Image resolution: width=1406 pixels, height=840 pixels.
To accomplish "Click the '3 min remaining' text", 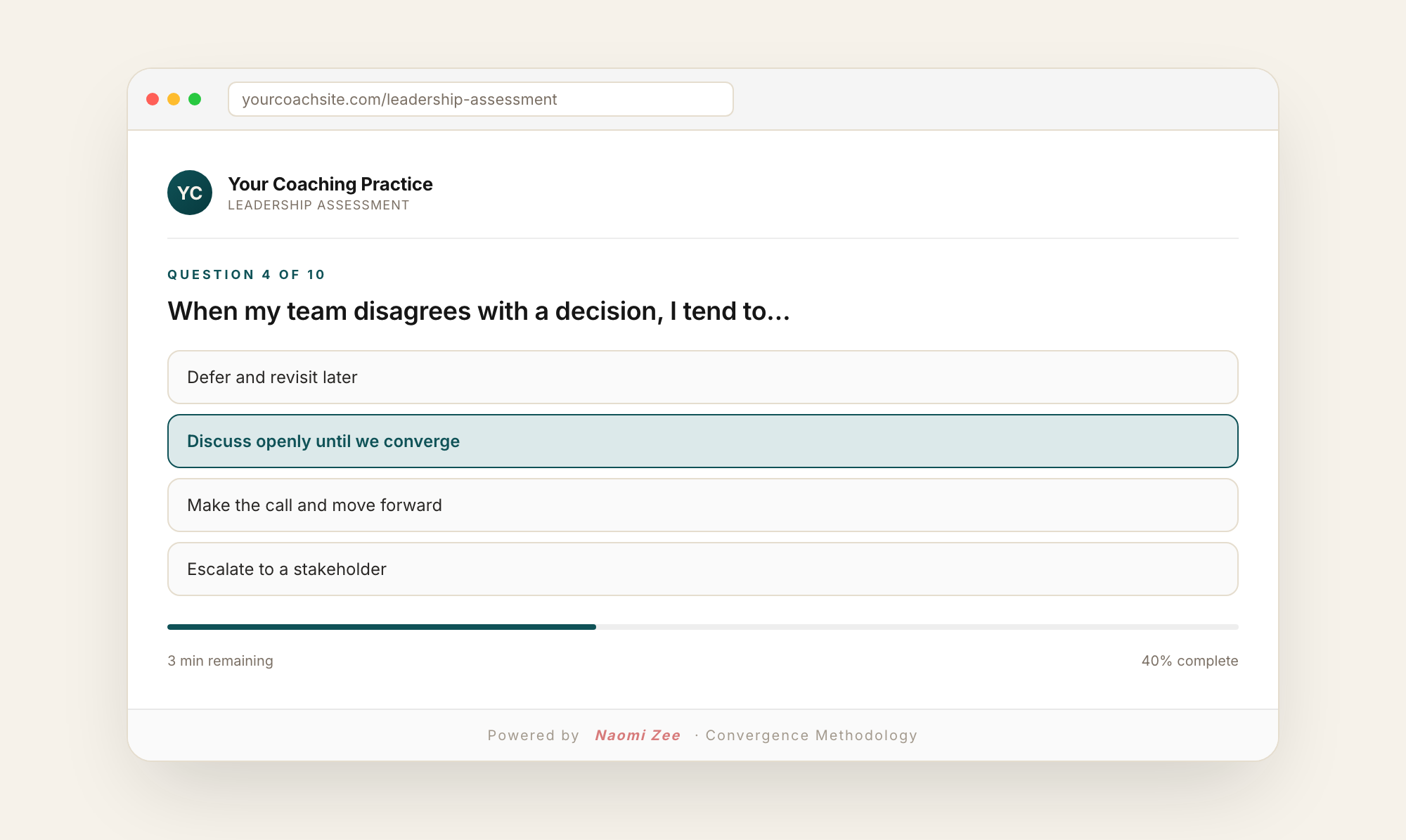I will (220, 661).
